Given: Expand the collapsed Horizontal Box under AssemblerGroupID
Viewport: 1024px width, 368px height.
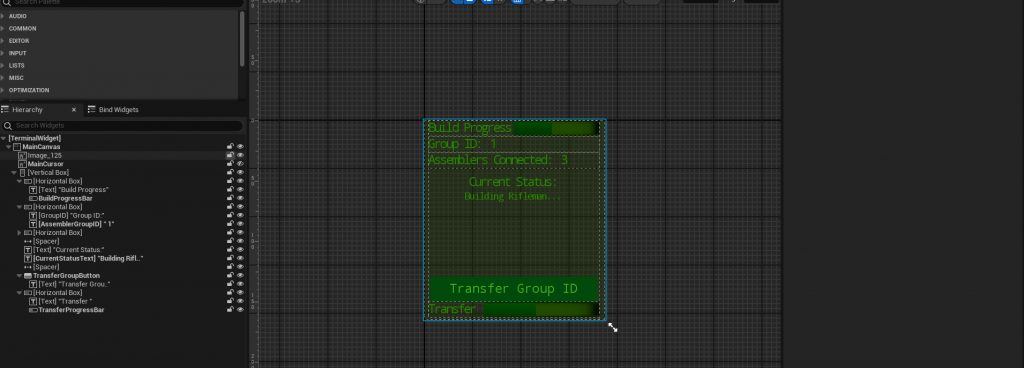Looking at the screenshot, I should pos(20,233).
